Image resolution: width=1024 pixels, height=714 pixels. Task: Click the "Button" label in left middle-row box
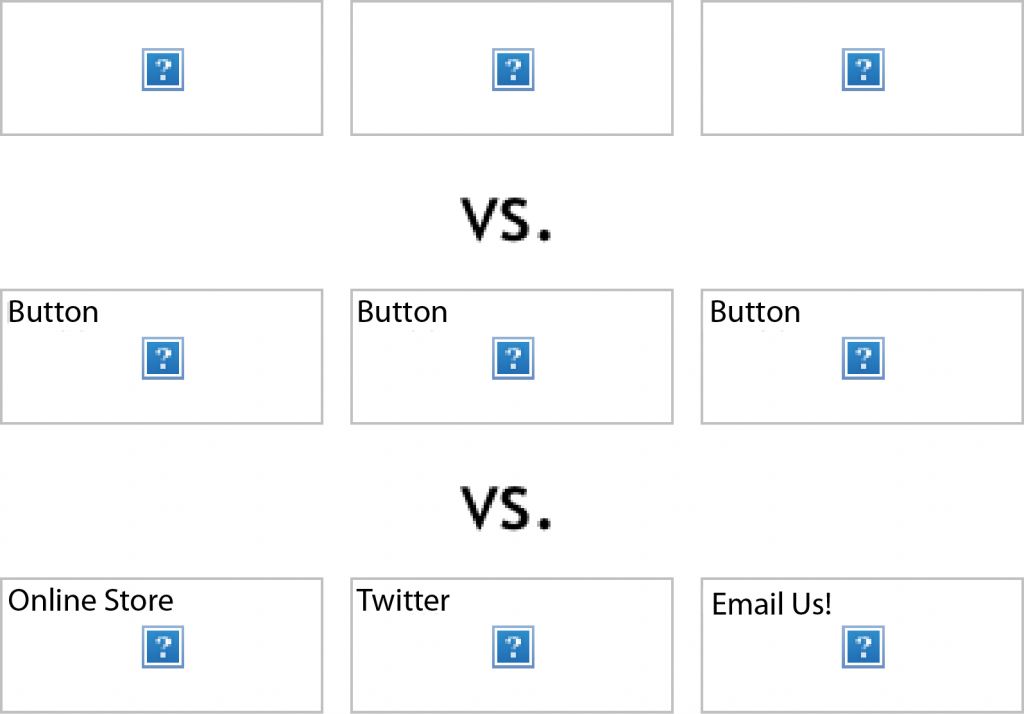[x=53, y=312]
